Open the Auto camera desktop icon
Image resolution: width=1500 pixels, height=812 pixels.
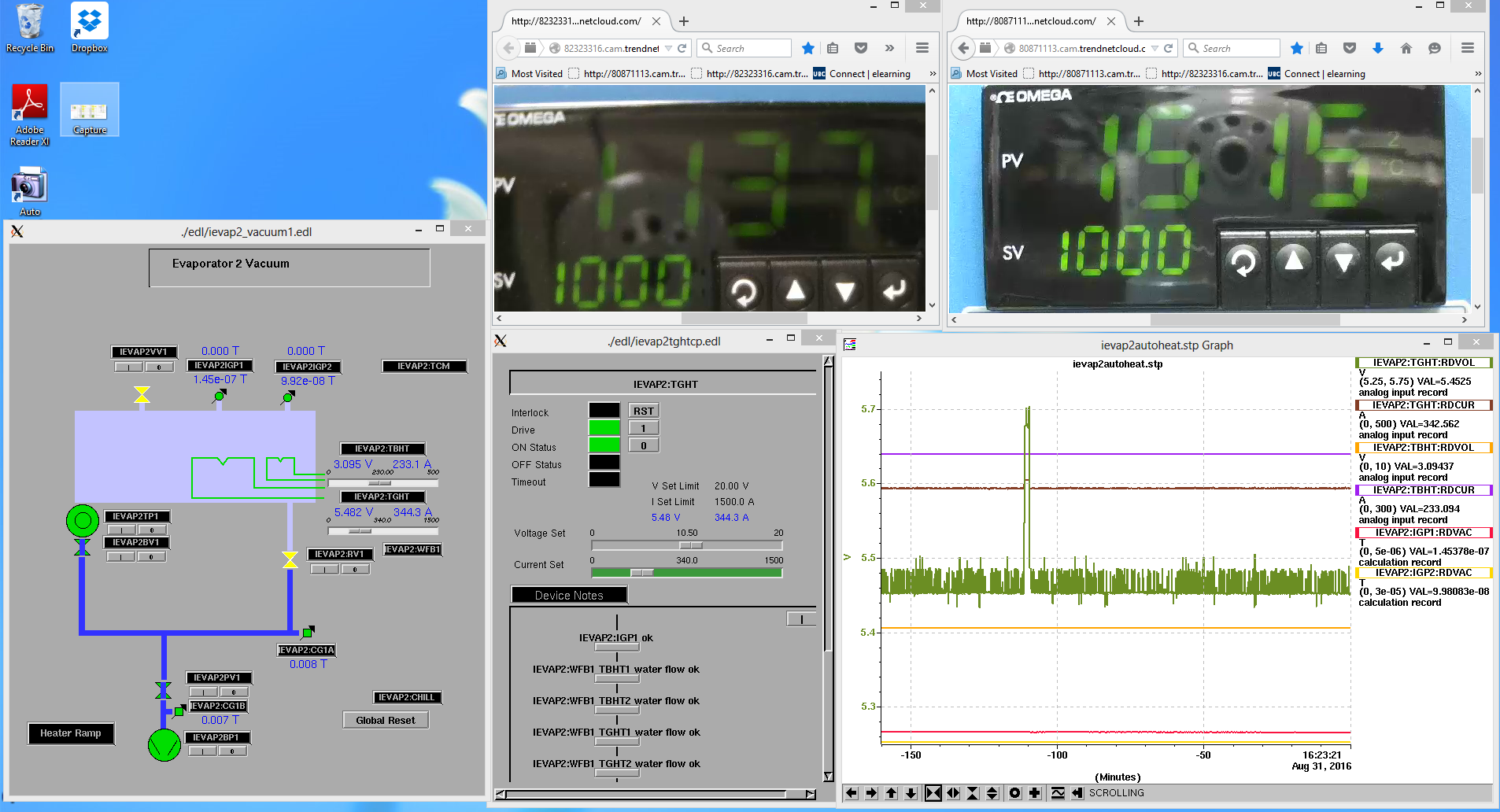[30, 191]
